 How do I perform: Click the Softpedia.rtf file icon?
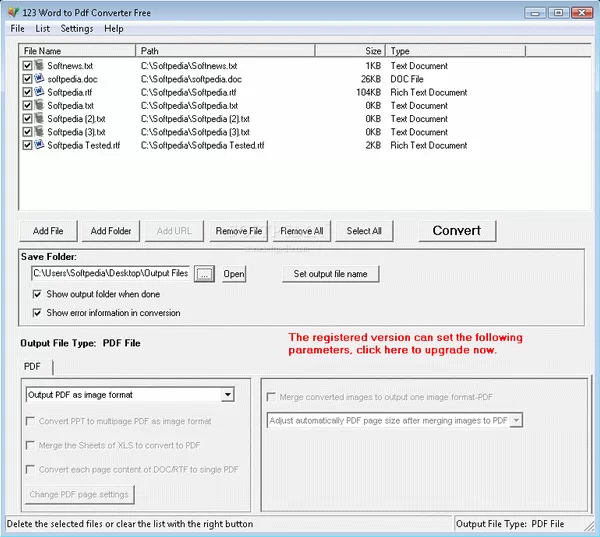pyautogui.click(x=39, y=92)
